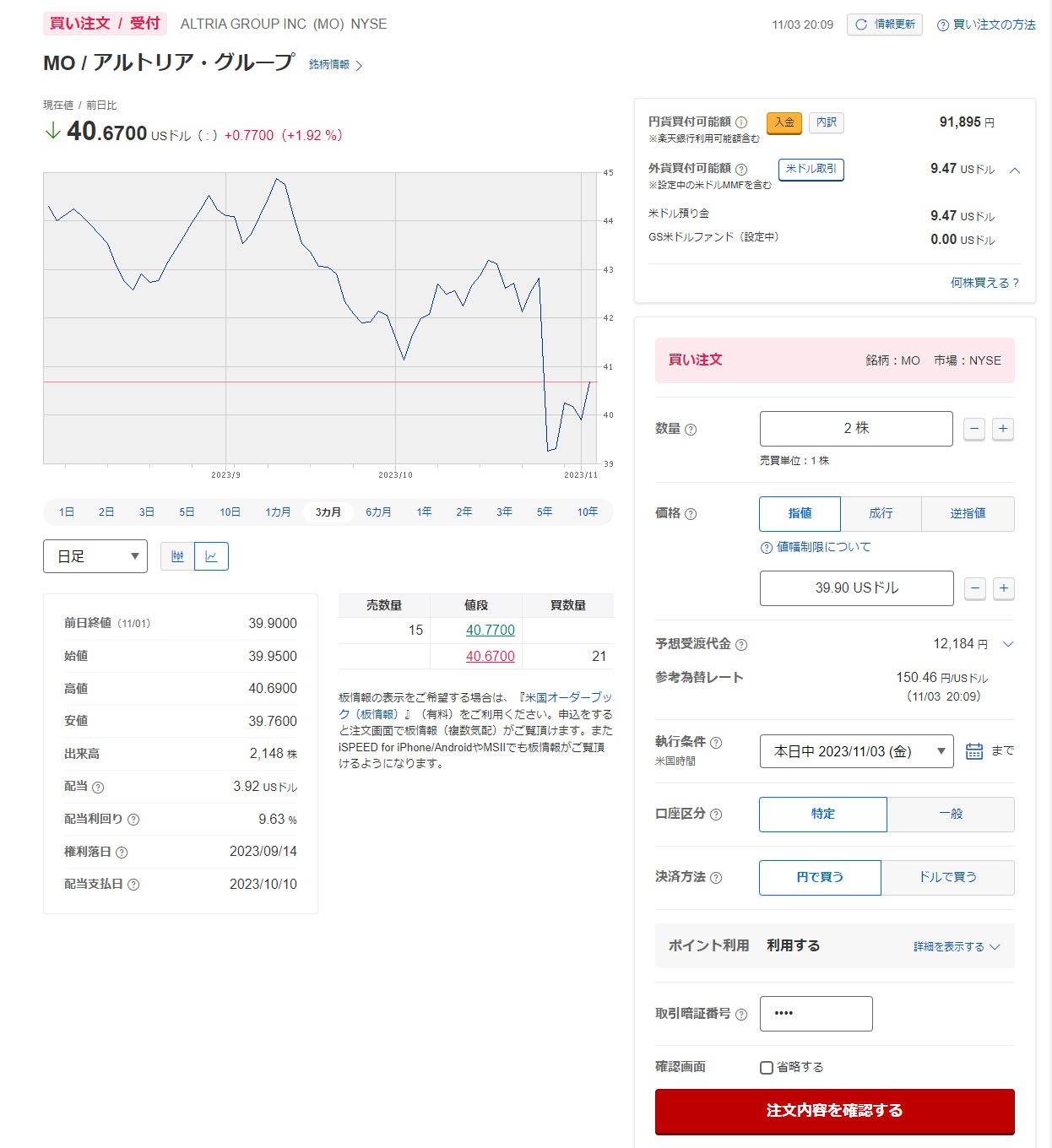The width and height of the screenshot is (1052, 1148).
Task: Click the 情報更新 refresh button
Action: coord(884,24)
